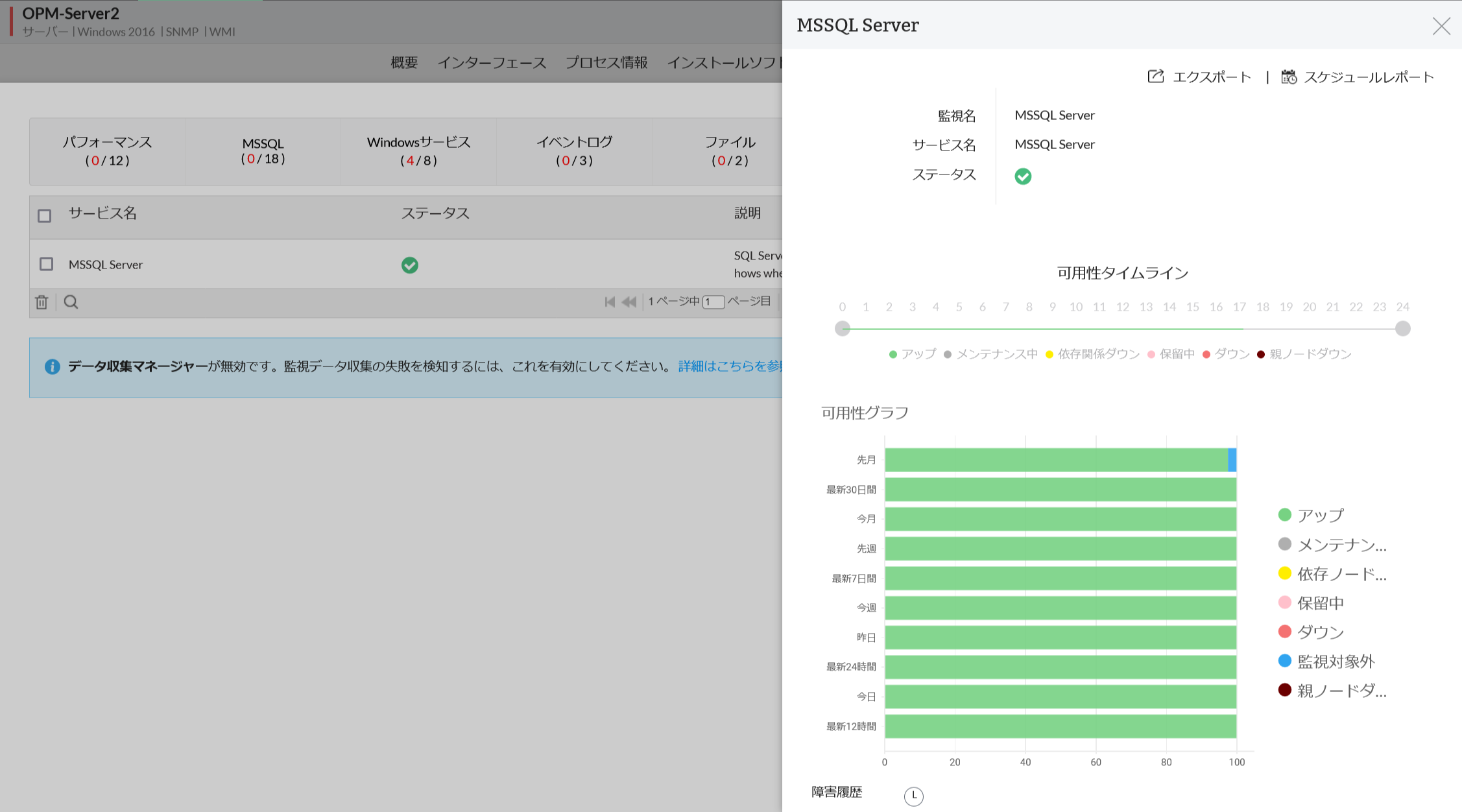Click the Export icon
This screenshot has height=812, width=1462.
[x=1156, y=77]
